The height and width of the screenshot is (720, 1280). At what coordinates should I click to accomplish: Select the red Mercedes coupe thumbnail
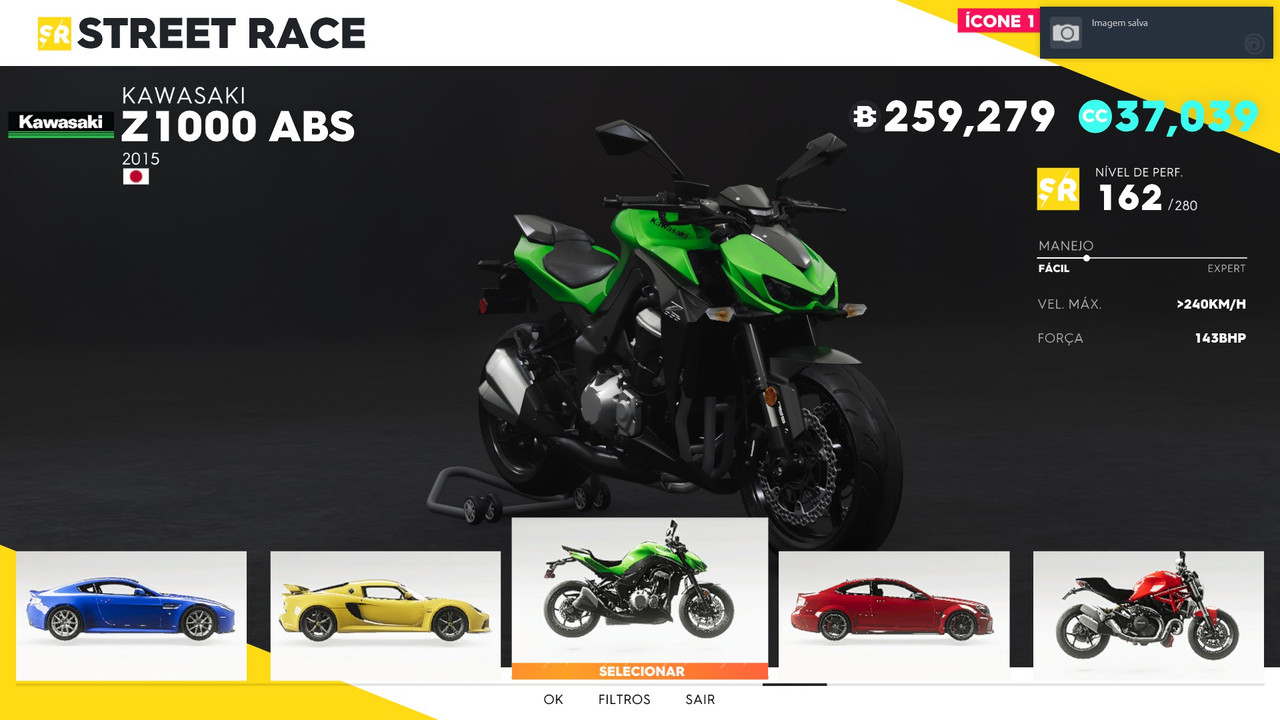pos(894,616)
